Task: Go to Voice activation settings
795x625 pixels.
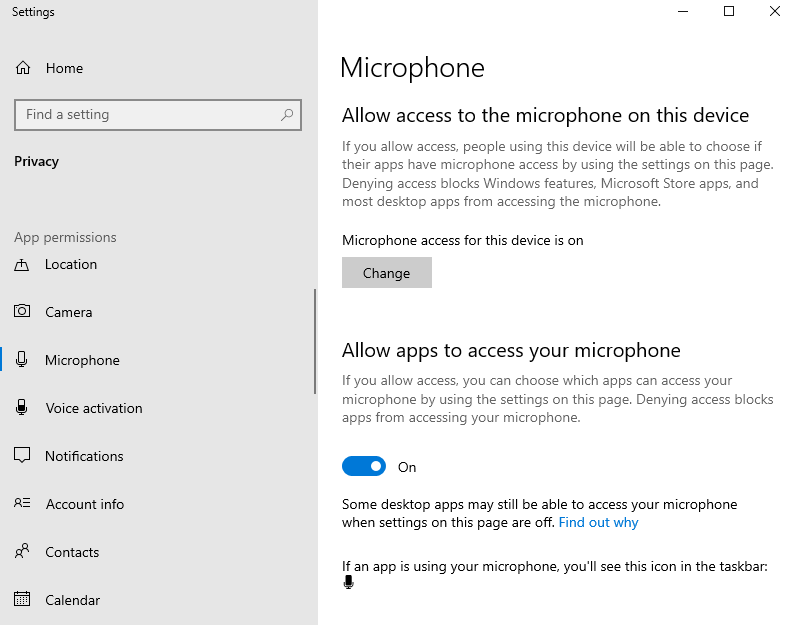Action: 94,408
